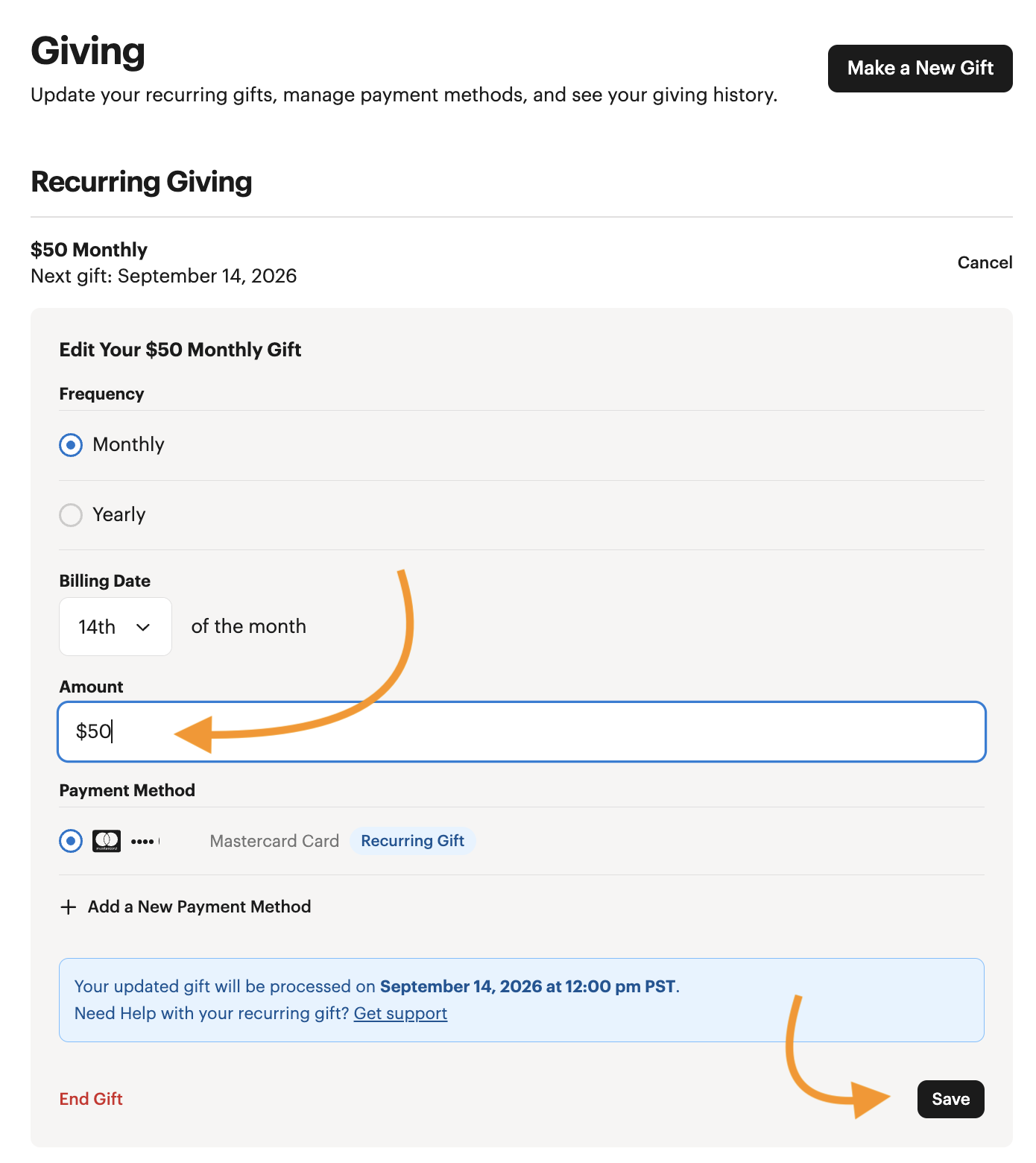Focus the Amount input field showing $50
Screen dimensions: 1036x1163
(522, 731)
